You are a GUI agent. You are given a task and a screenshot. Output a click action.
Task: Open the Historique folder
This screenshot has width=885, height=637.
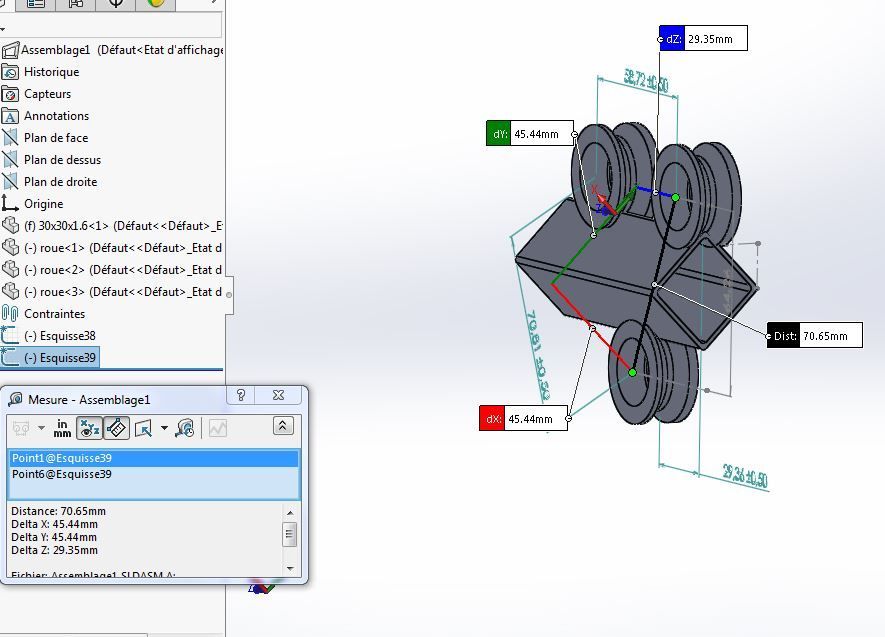pyautogui.click(x=51, y=72)
